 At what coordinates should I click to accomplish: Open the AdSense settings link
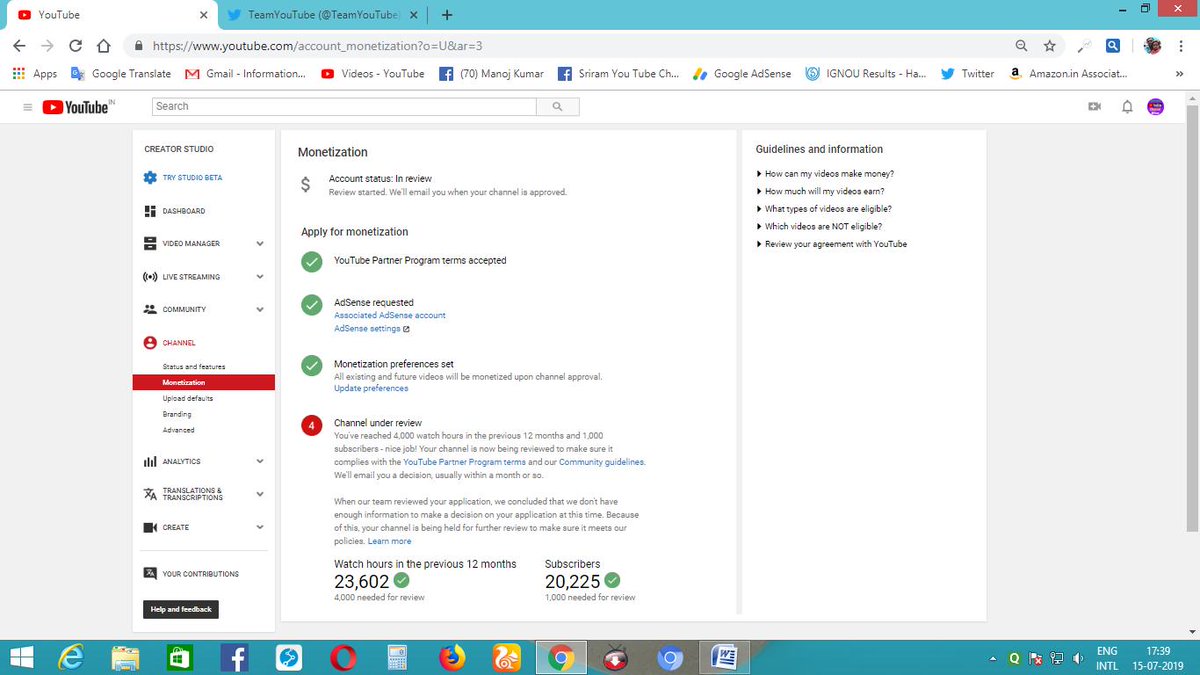coord(371,328)
